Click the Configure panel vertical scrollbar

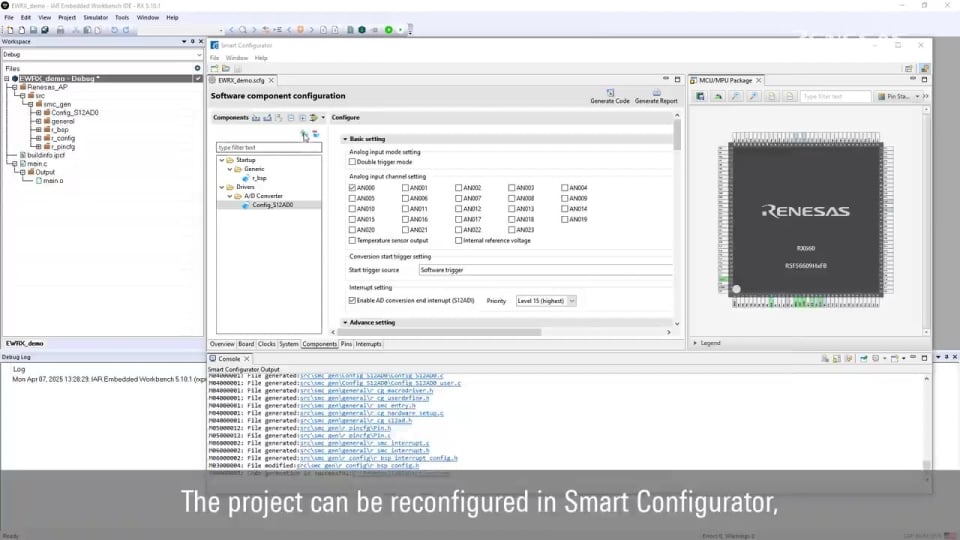tap(677, 135)
